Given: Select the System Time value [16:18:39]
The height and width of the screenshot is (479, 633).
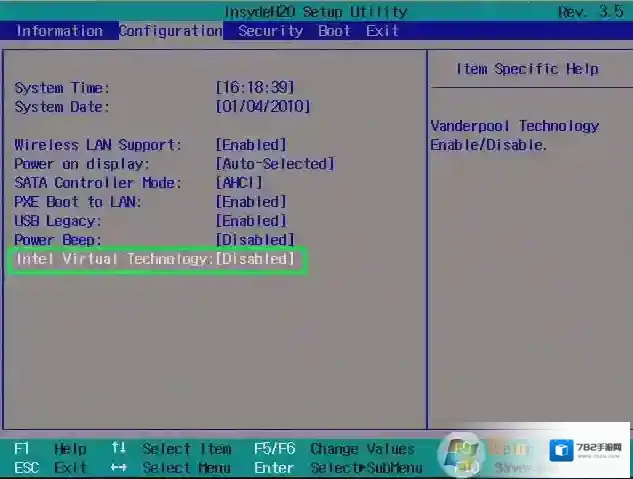Looking at the screenshot, I should tap(255, 88).
